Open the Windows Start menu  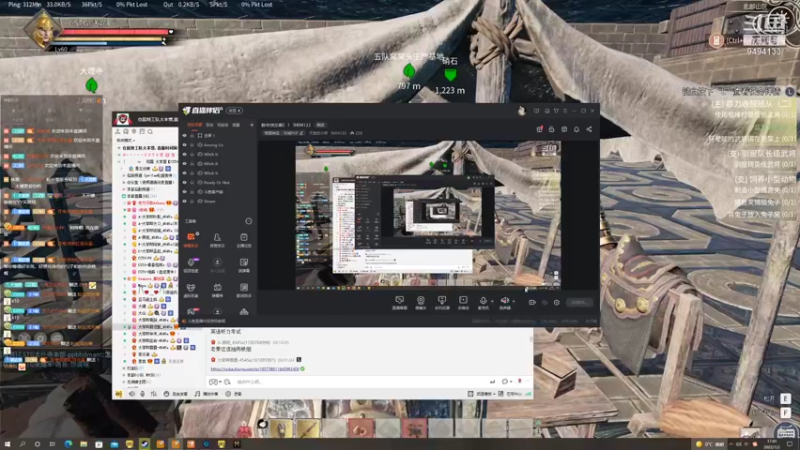click(x=7, y=444)
